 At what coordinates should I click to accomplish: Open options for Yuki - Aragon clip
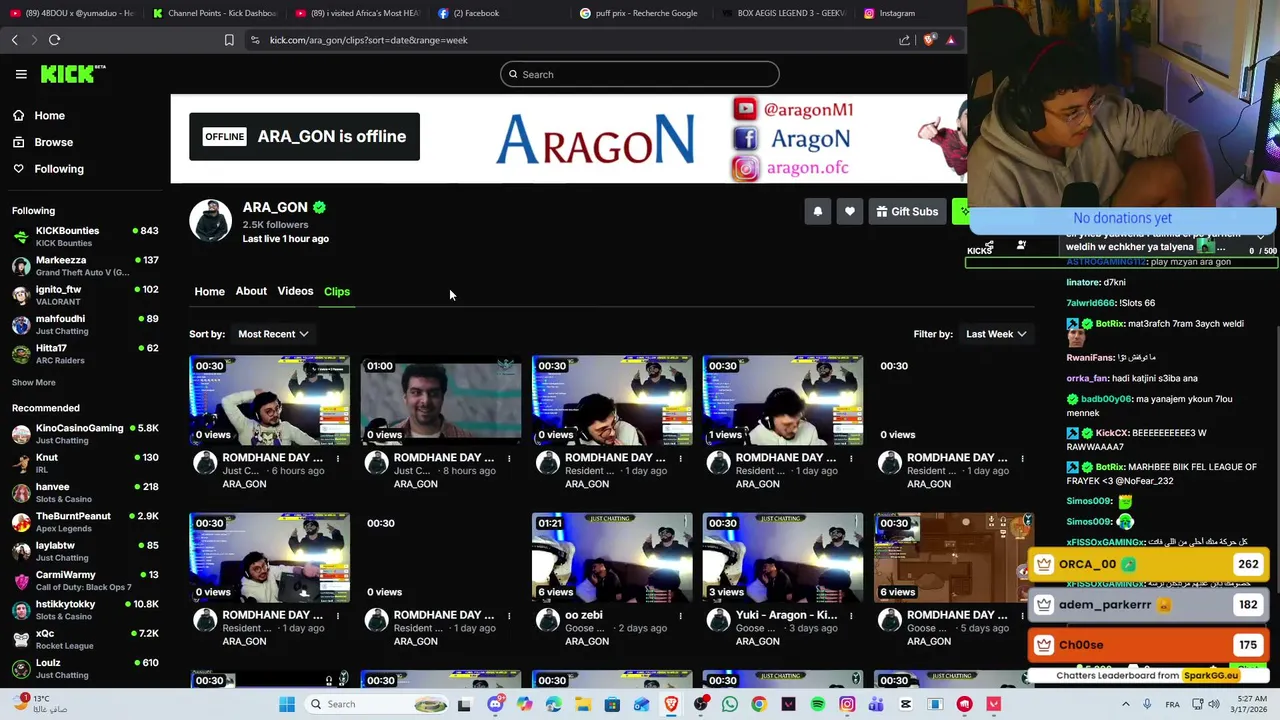[x=851, y=616]
